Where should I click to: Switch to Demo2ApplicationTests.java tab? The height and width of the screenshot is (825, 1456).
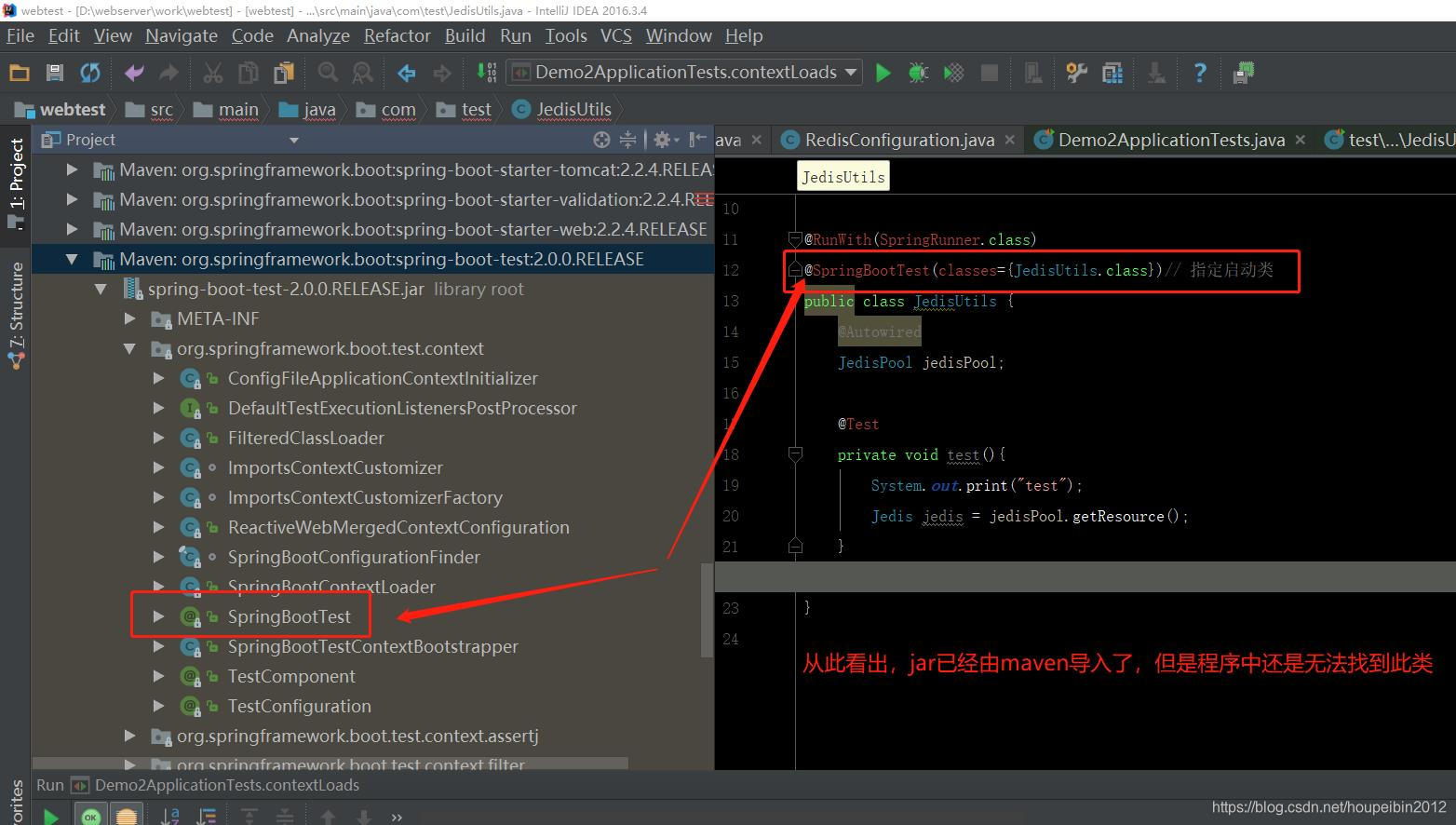[1171, 140]
